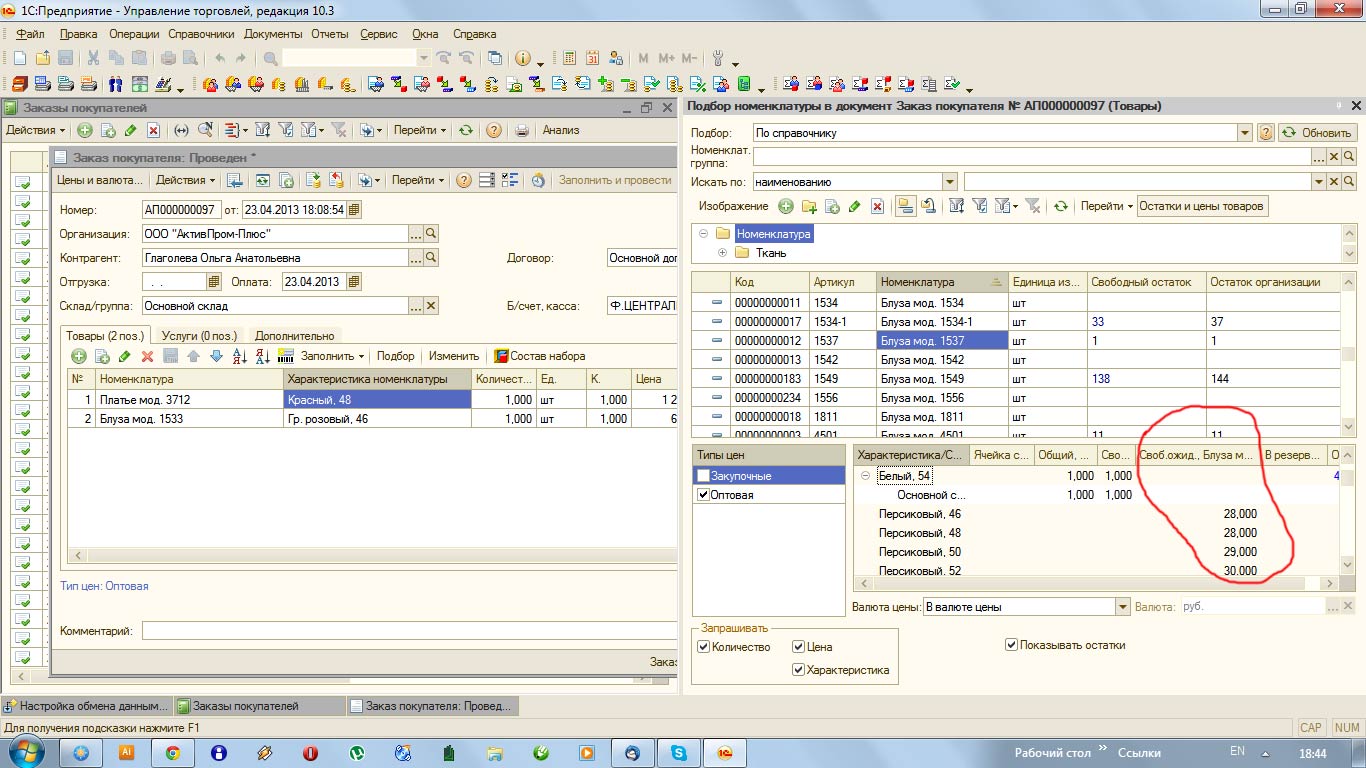
Task: Add a new row in the Товары tab
Action: coord(79,356)
